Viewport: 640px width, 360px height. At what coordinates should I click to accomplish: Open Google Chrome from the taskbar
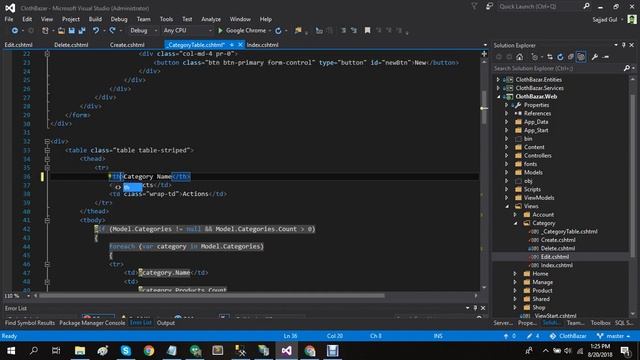click(x=149, y=351)
